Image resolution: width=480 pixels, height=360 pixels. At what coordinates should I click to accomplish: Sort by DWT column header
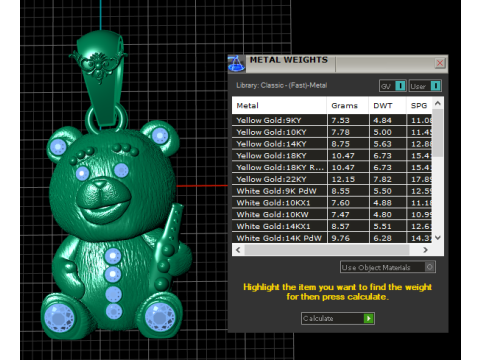(387, 106)
